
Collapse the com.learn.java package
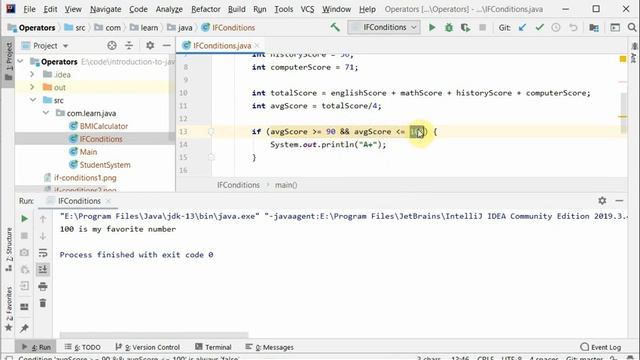click(x=46, y=113)
